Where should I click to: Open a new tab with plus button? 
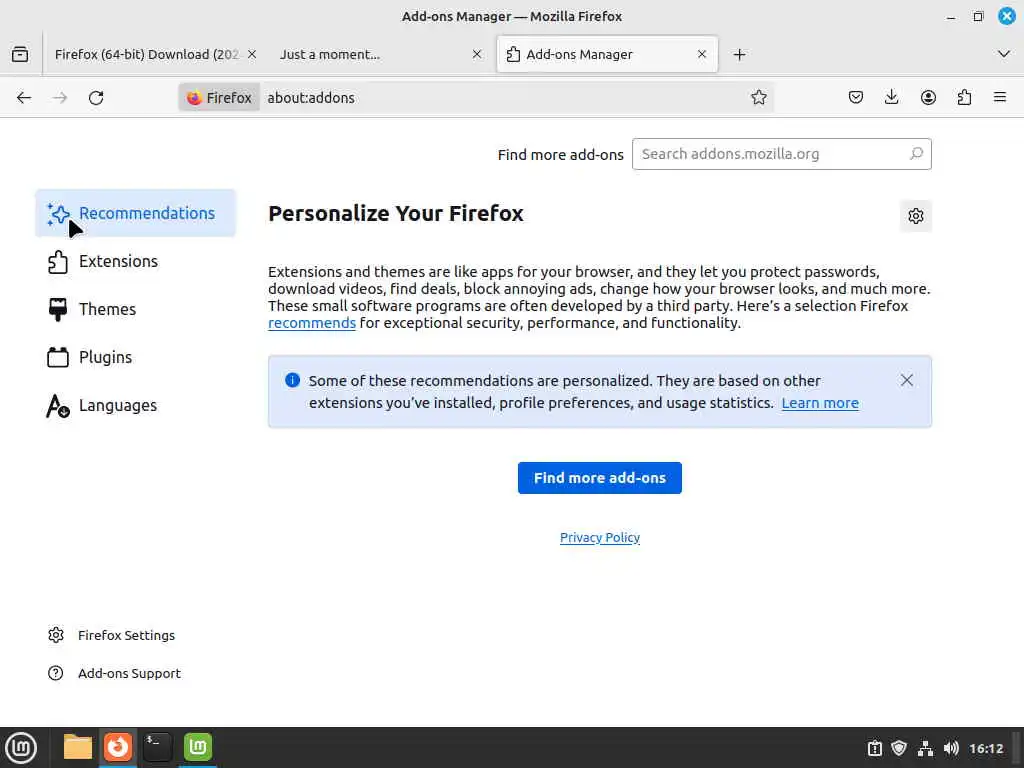739,55
